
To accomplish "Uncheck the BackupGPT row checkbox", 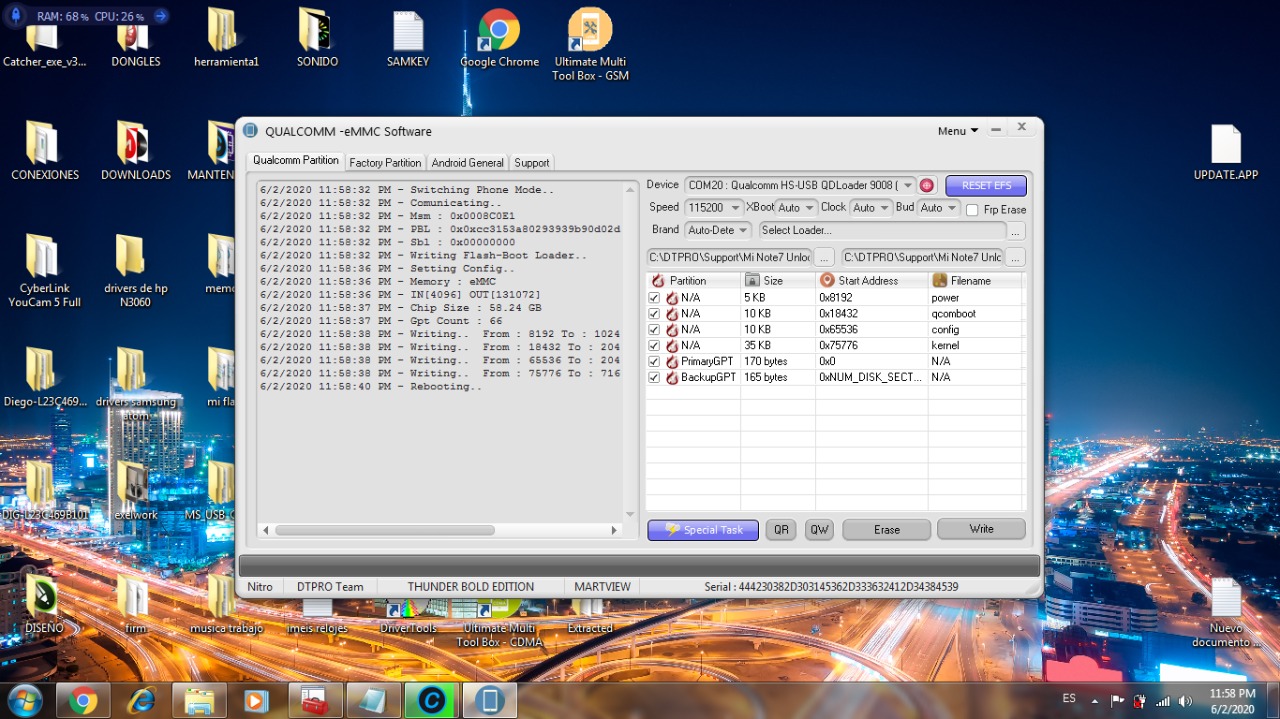I will tap(654, 378).
